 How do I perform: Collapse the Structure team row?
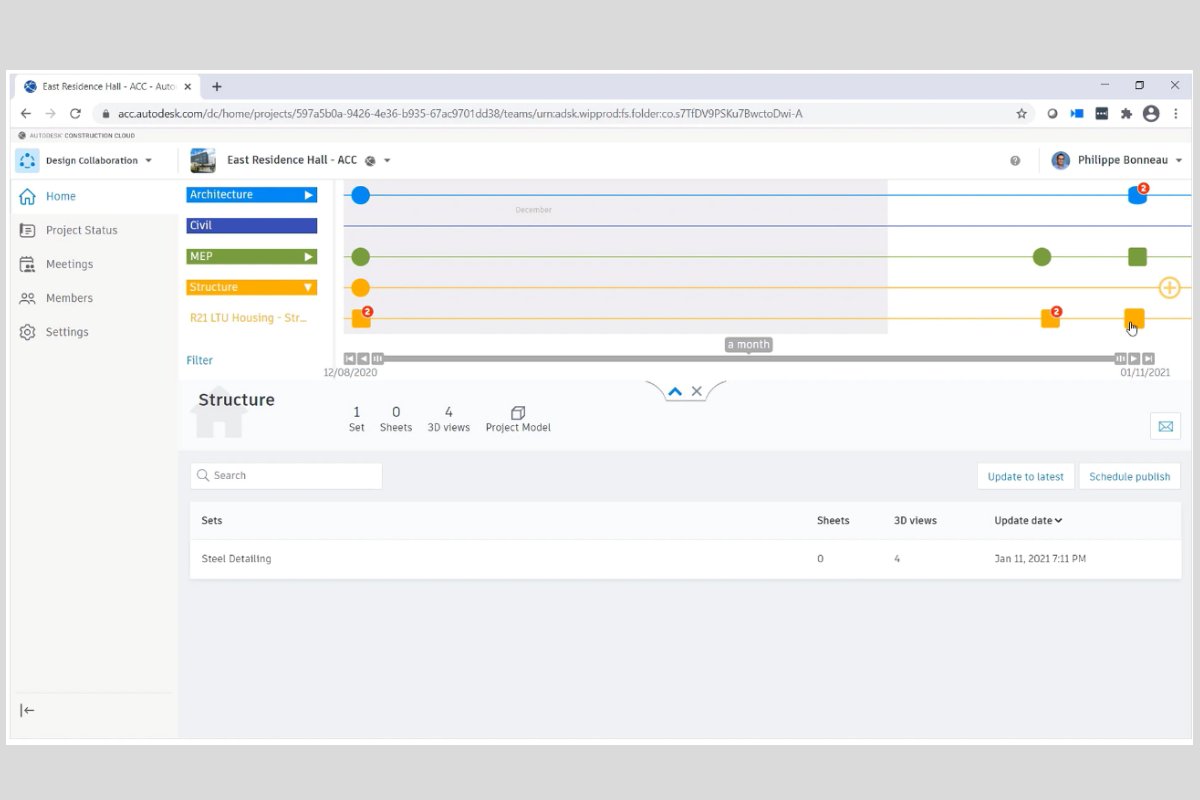tap(309, 288)
